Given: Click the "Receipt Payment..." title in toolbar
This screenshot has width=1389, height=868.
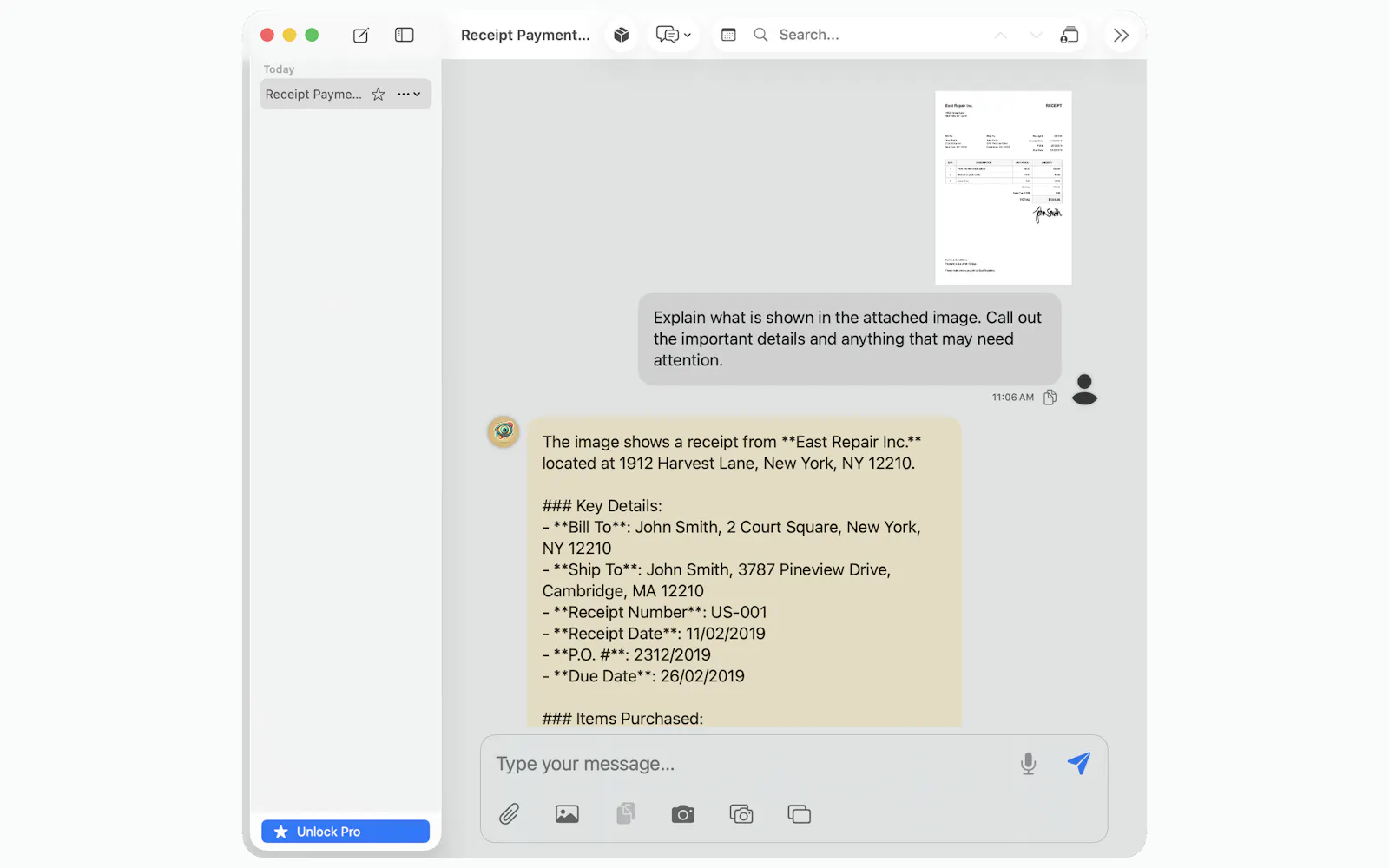Looking at the screenshot, I should [x=525, y=36].
